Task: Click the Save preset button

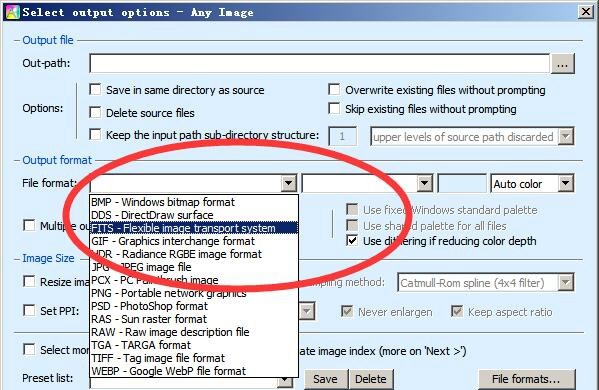Action: point(326,379)
